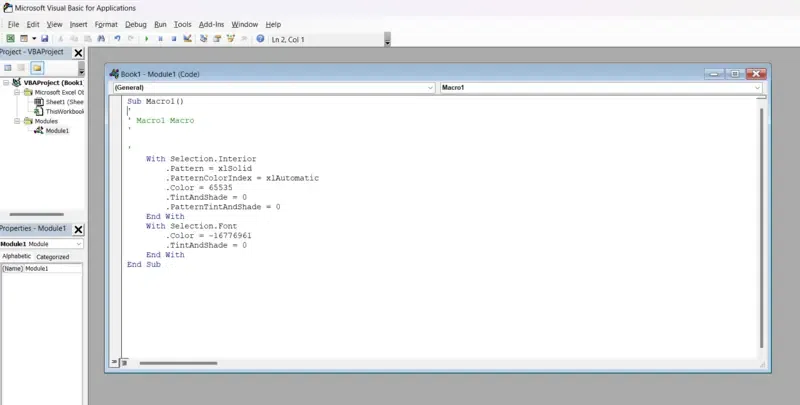Screen dimensions: 800x405
Task: Click the Cut toolbar icon
Action: click(60, 39)
